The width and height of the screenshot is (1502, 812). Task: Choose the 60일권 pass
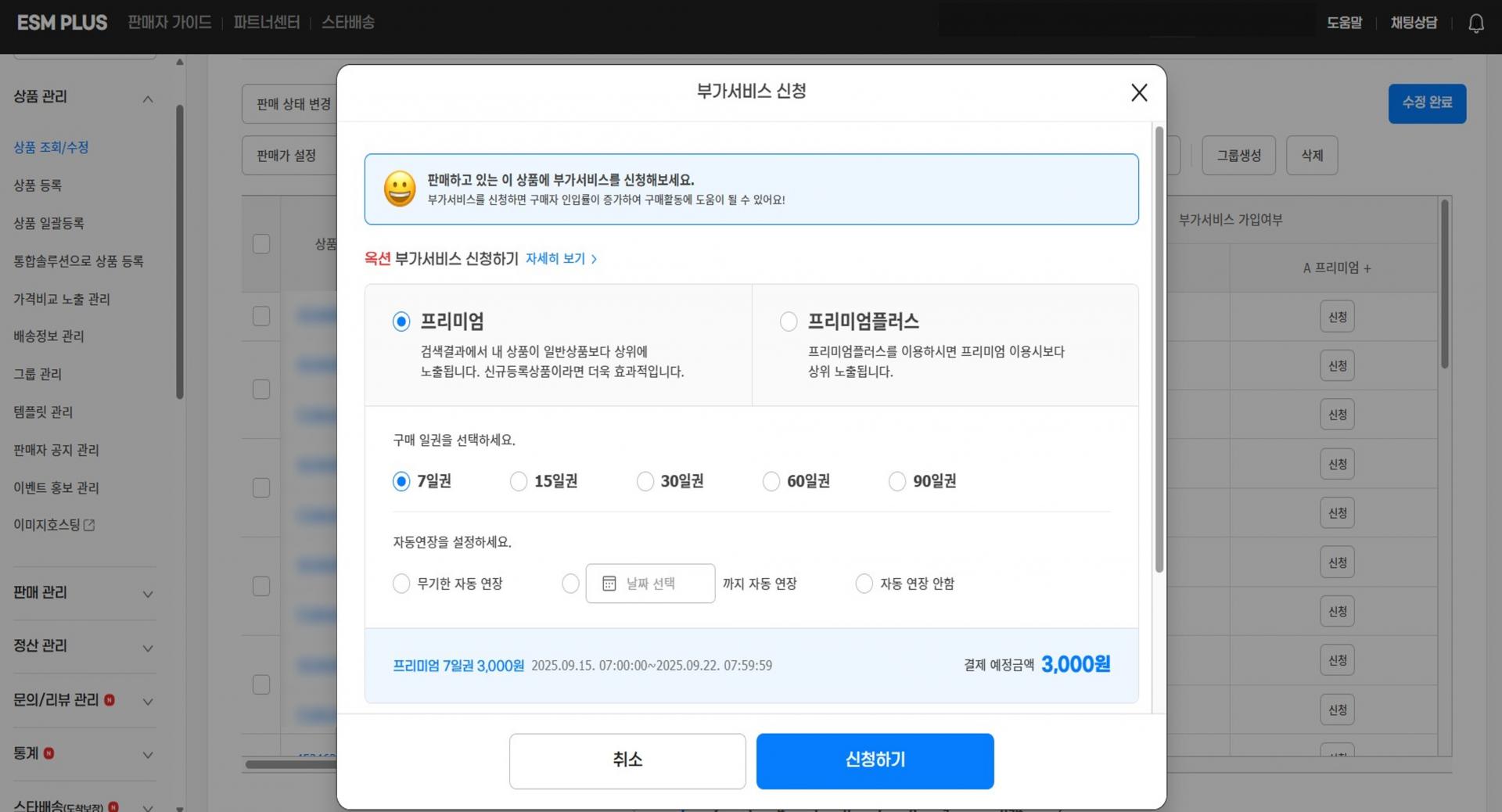click(771, 481)
